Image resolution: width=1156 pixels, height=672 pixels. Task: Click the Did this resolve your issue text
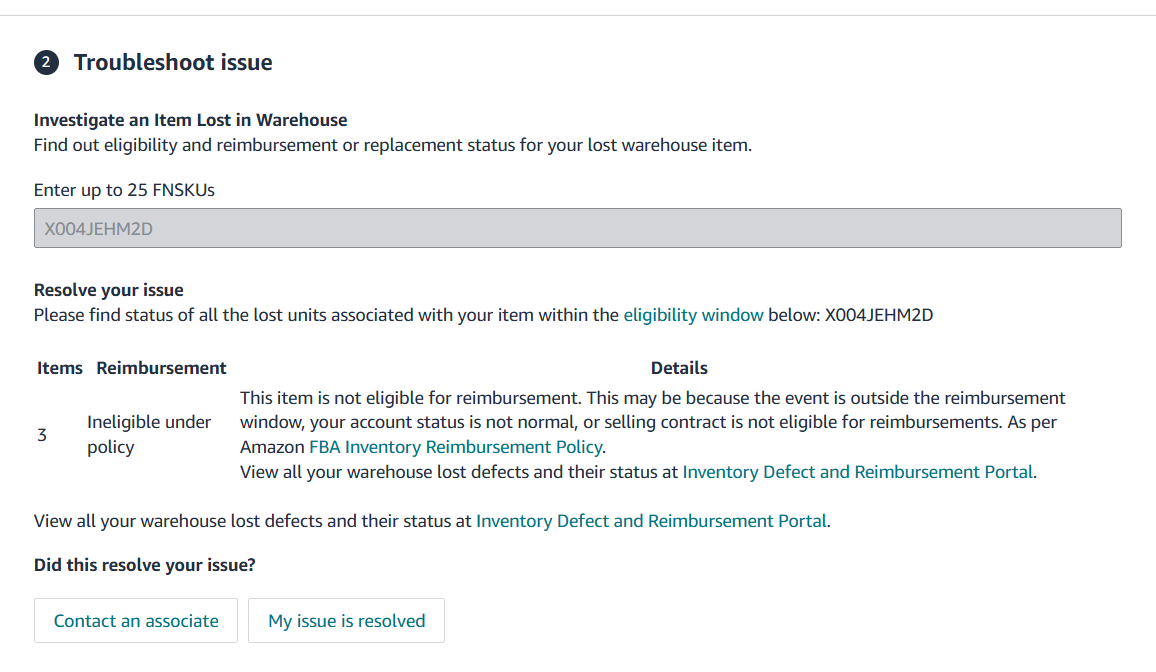coord(144,565)
